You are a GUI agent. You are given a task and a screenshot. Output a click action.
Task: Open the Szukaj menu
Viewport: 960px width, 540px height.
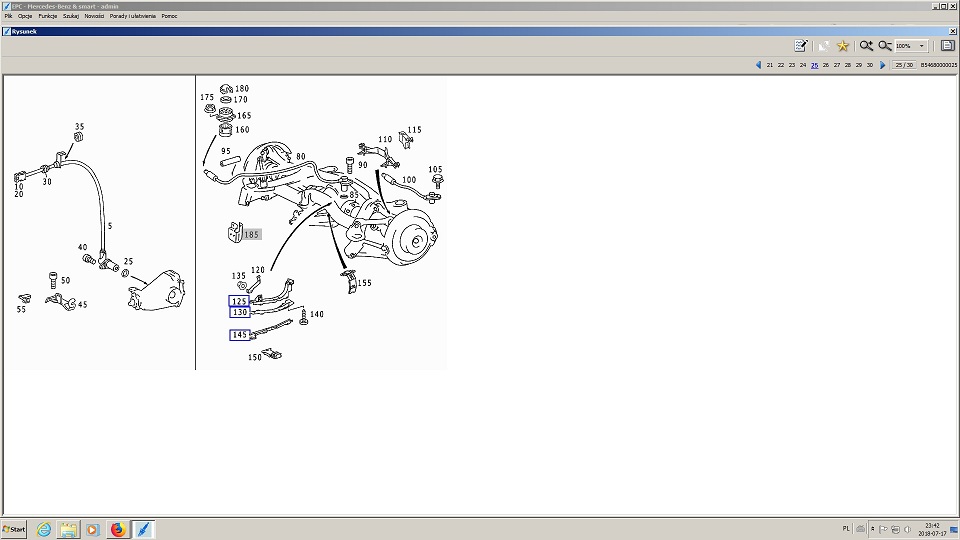71,16
